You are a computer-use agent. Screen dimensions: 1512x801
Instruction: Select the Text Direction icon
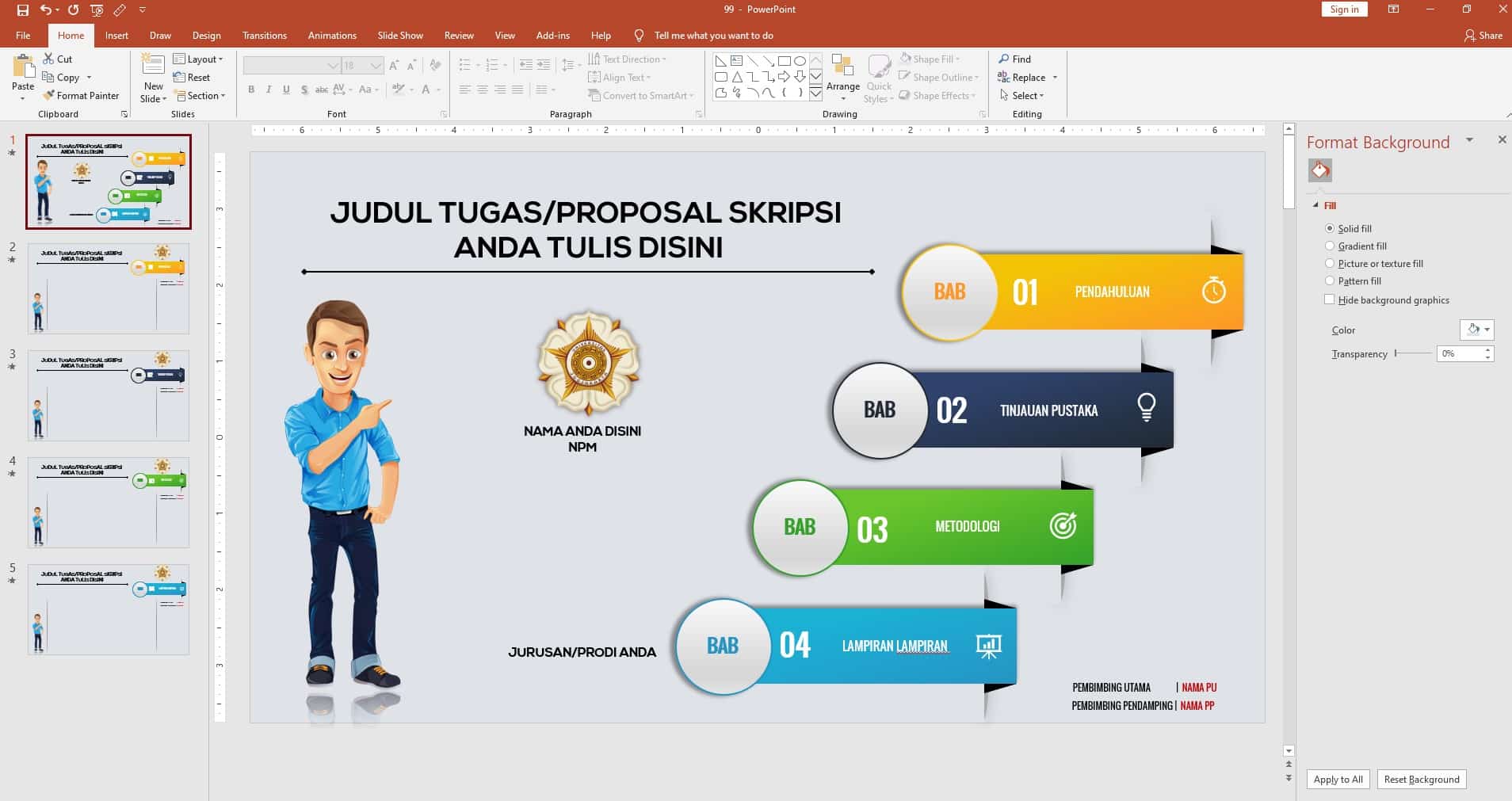[596, 59]
